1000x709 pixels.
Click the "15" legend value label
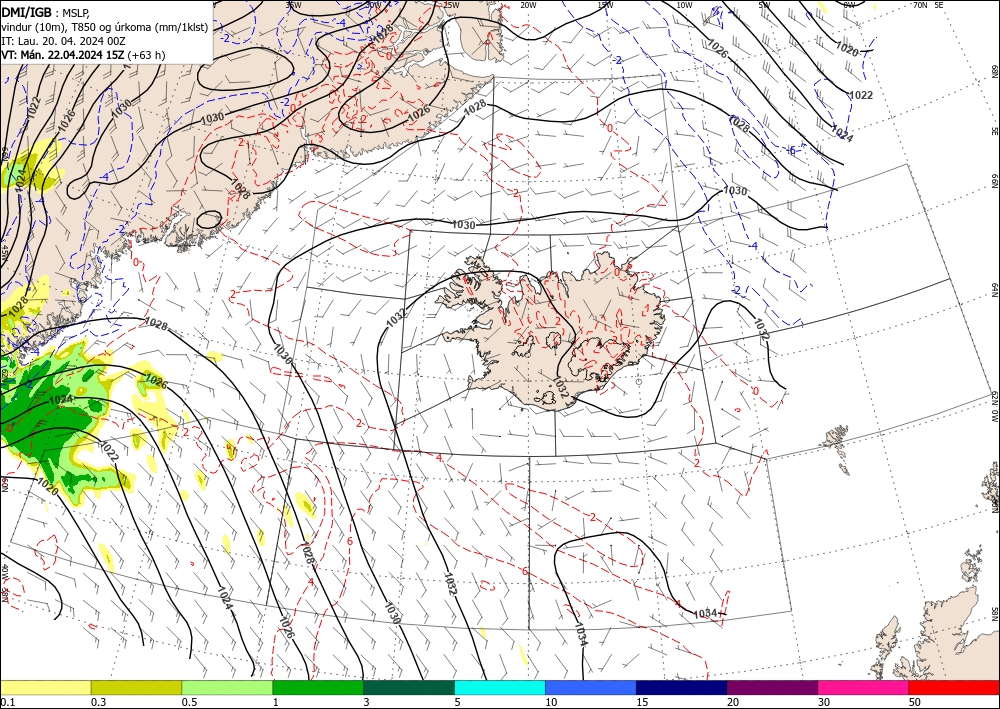[x=642, y=702]
